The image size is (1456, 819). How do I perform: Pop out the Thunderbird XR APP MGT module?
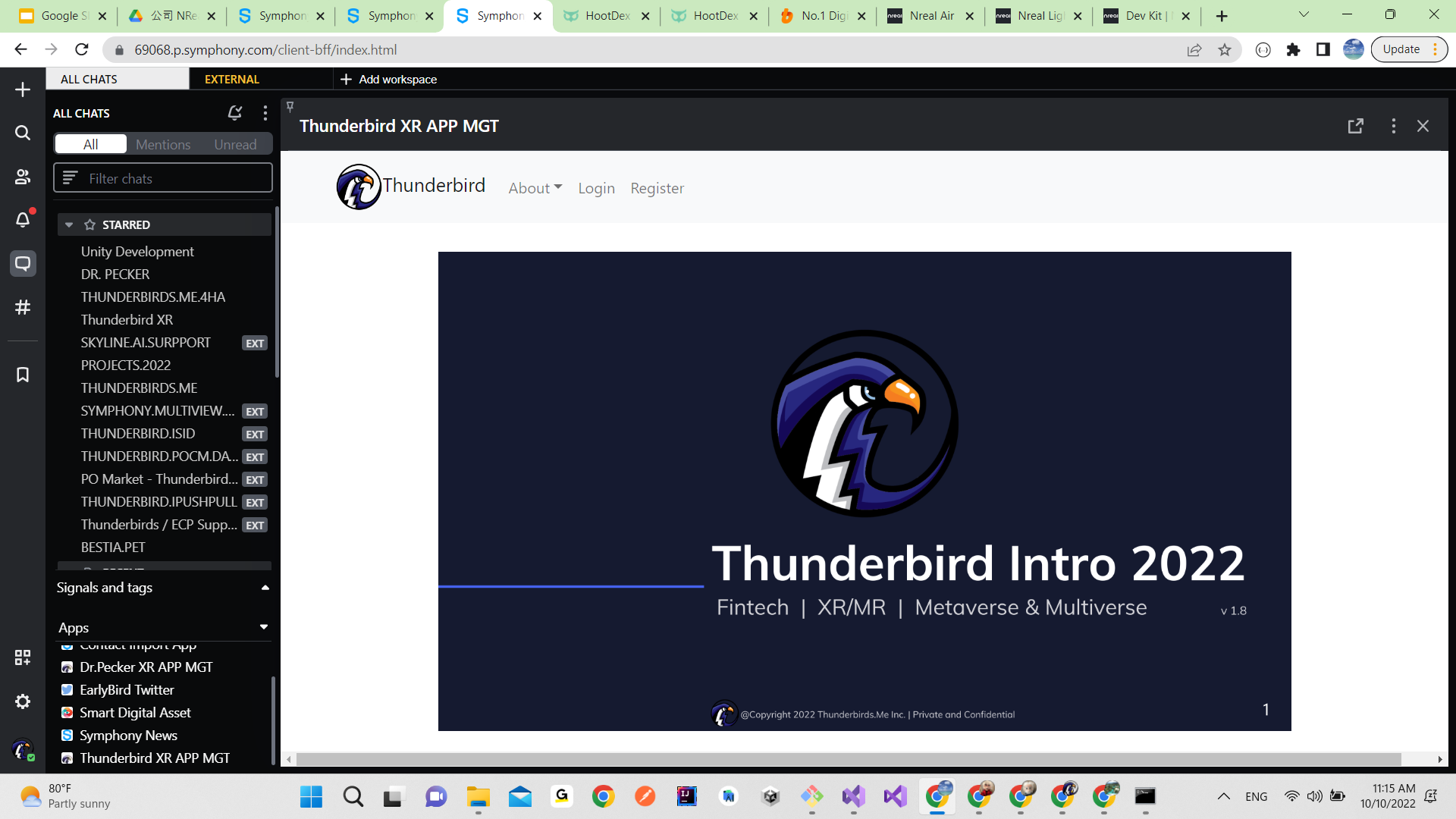click(x=1356, y=126)
